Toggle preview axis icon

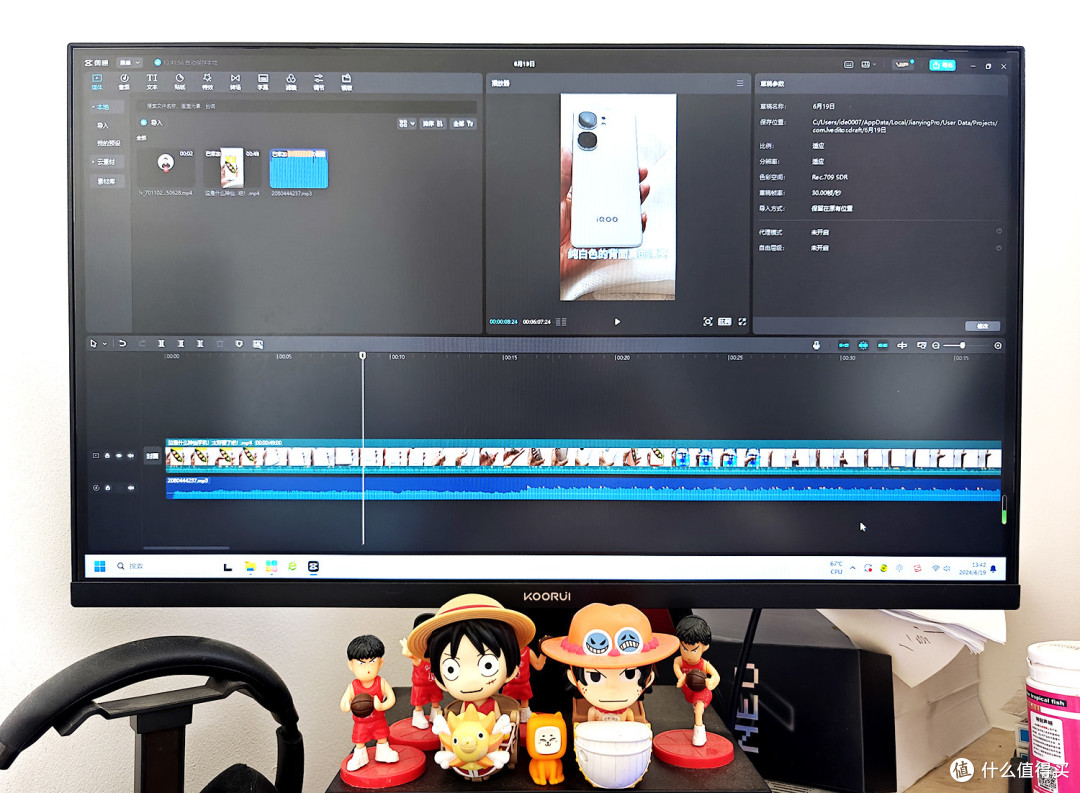[x=902, y=345]
